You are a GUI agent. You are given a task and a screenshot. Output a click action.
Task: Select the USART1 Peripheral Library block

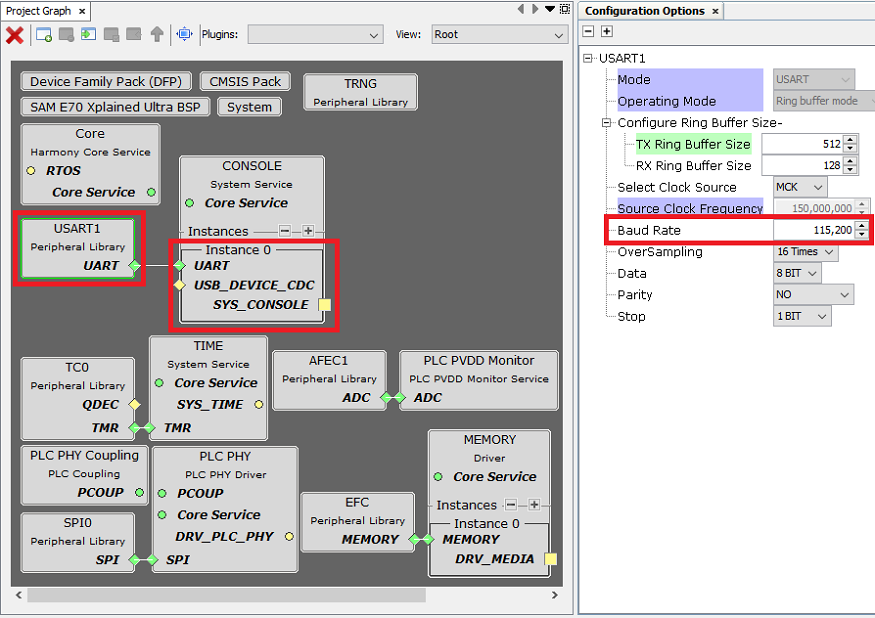click(78, 246)
